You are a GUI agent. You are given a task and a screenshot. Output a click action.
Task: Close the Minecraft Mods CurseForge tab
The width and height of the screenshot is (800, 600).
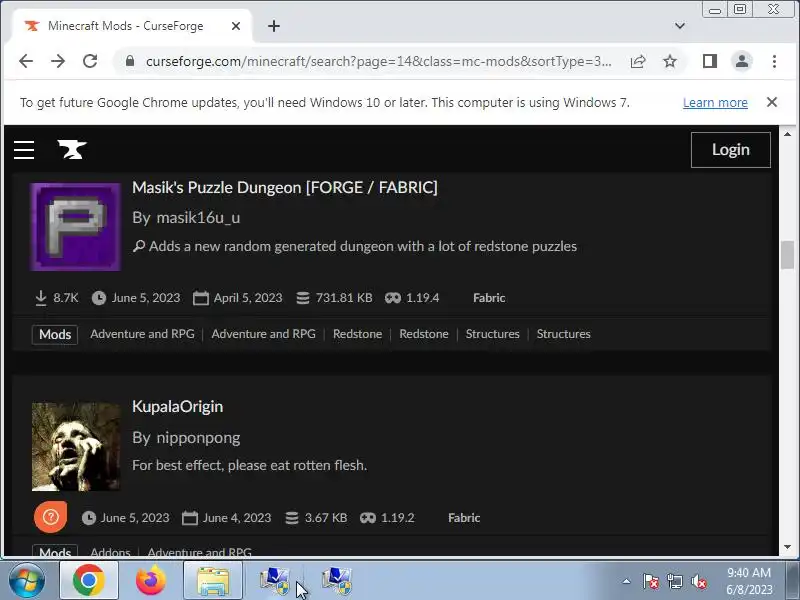[236, 26]
